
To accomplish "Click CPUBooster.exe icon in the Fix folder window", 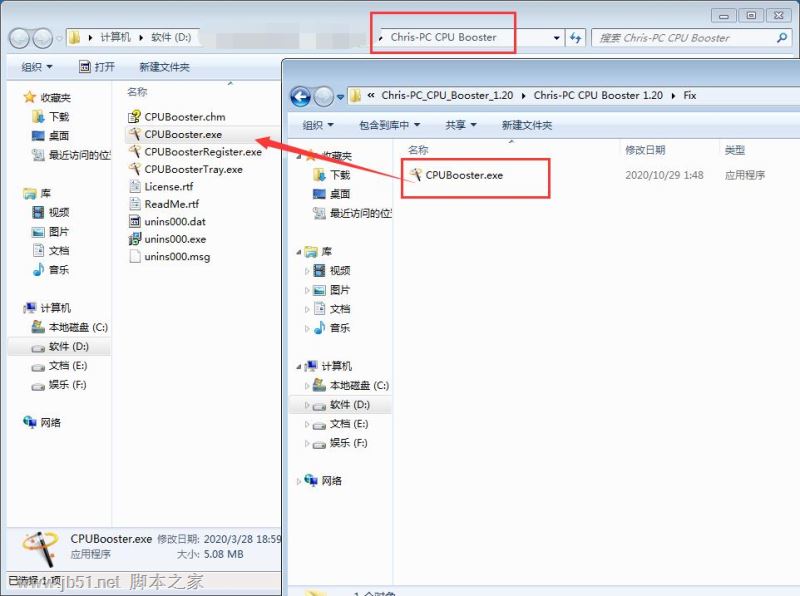I will point(416,175).
